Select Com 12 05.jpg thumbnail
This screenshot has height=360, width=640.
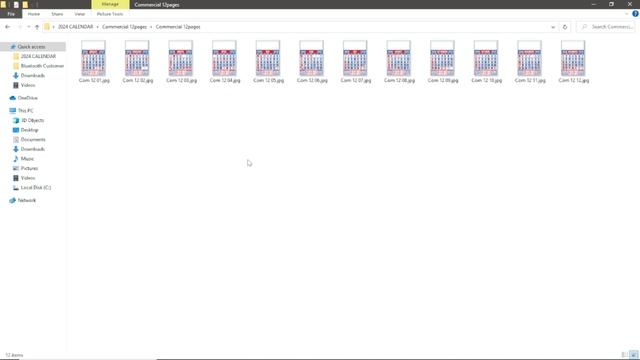[x=268, y=58]
